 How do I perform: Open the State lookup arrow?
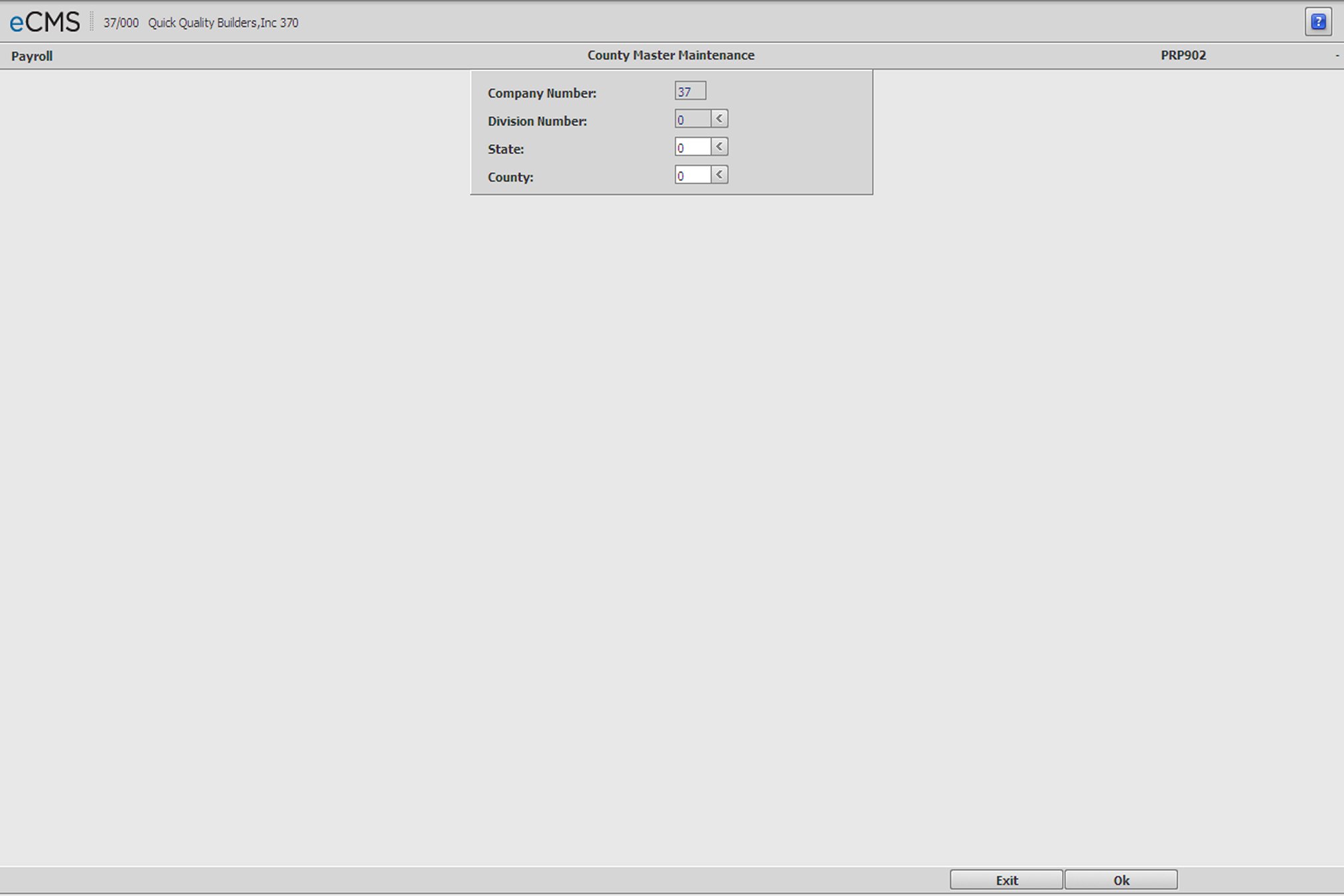click(x=719, y=147)
